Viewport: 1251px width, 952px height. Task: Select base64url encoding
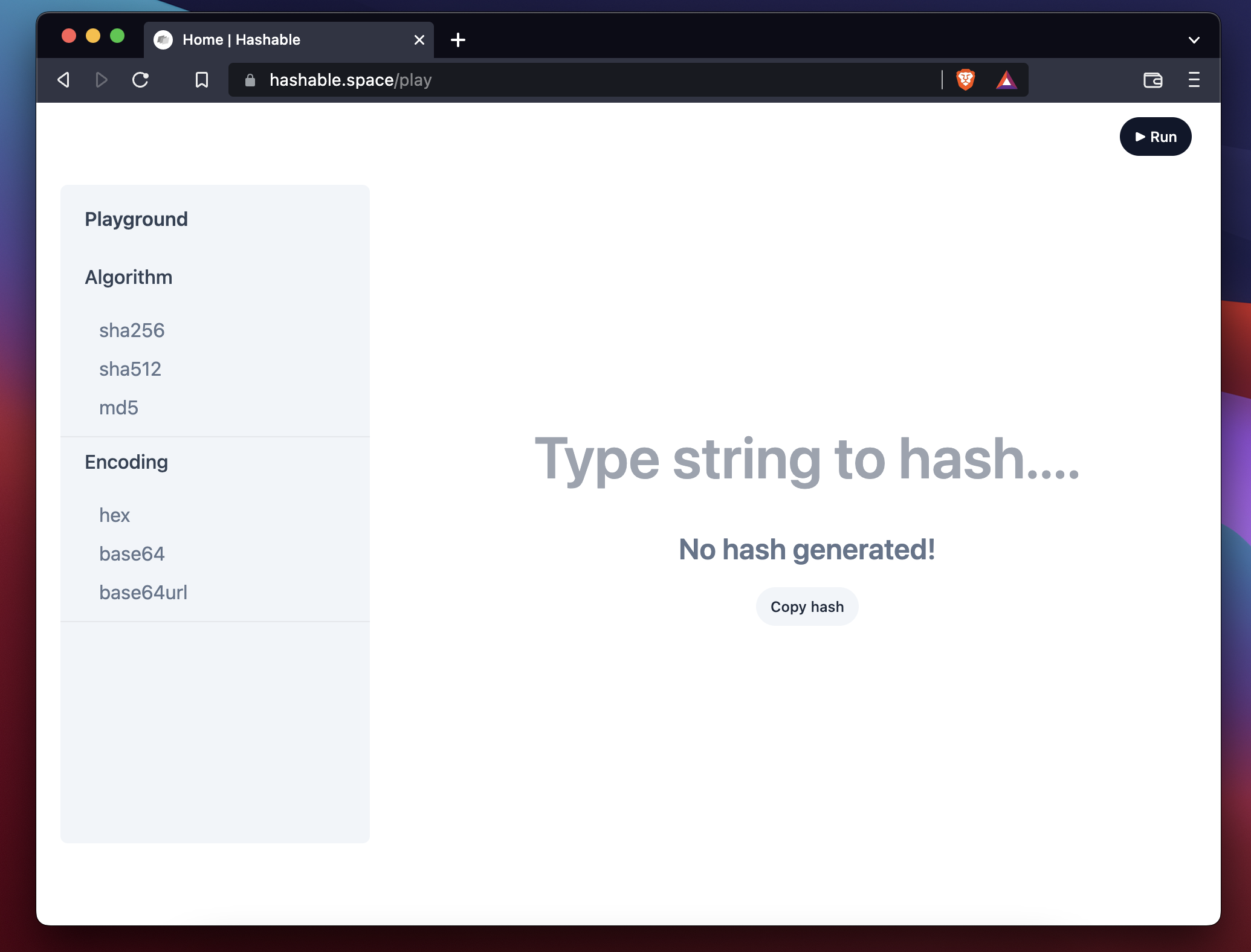pyautogui.click(x=143, y=593)
